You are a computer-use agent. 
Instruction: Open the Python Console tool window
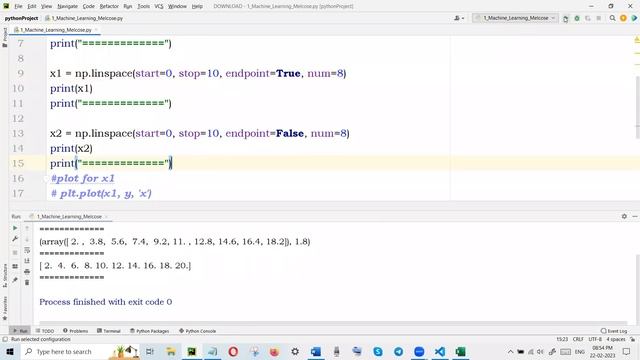point(198,331)
